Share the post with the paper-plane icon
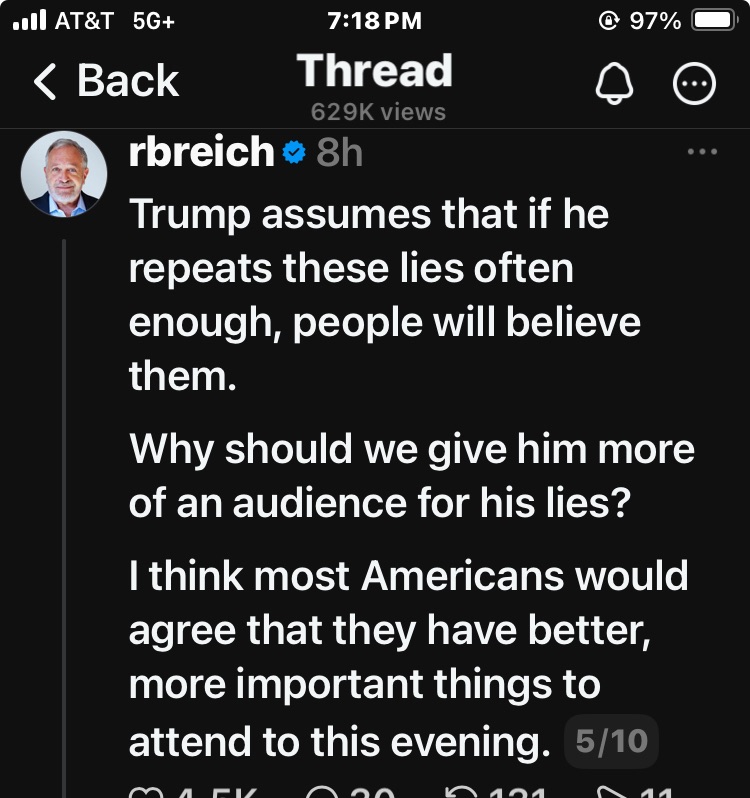 pyautogui.click(x=610, y=793)
